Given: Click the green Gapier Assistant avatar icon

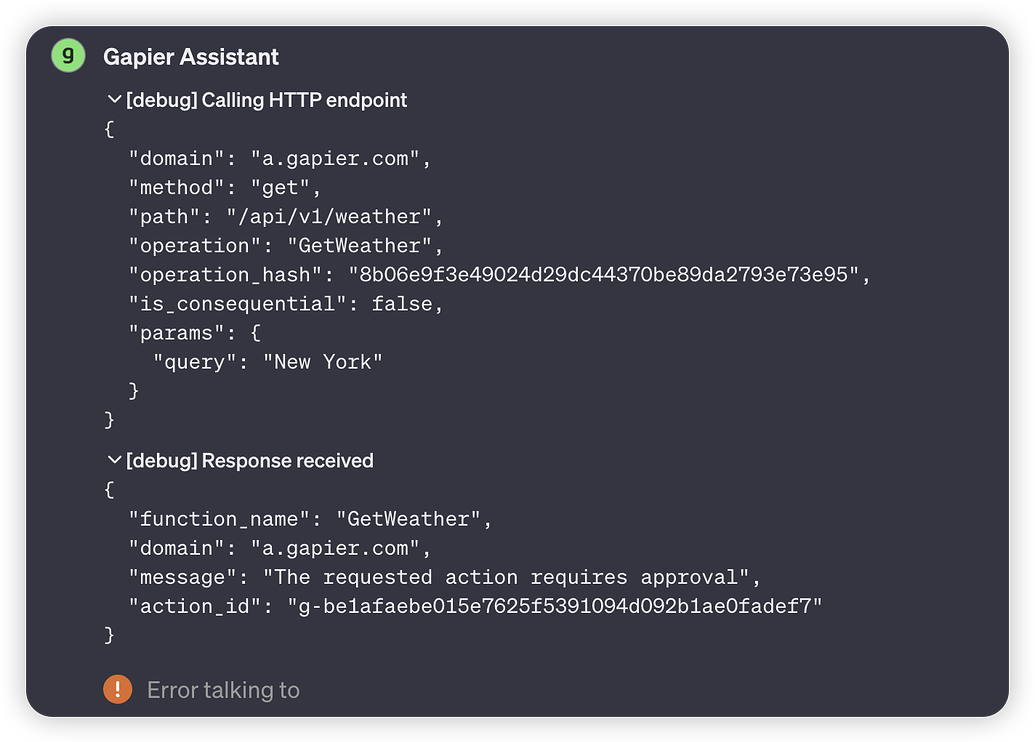Looking at the screenshot, I should point(67,56).
